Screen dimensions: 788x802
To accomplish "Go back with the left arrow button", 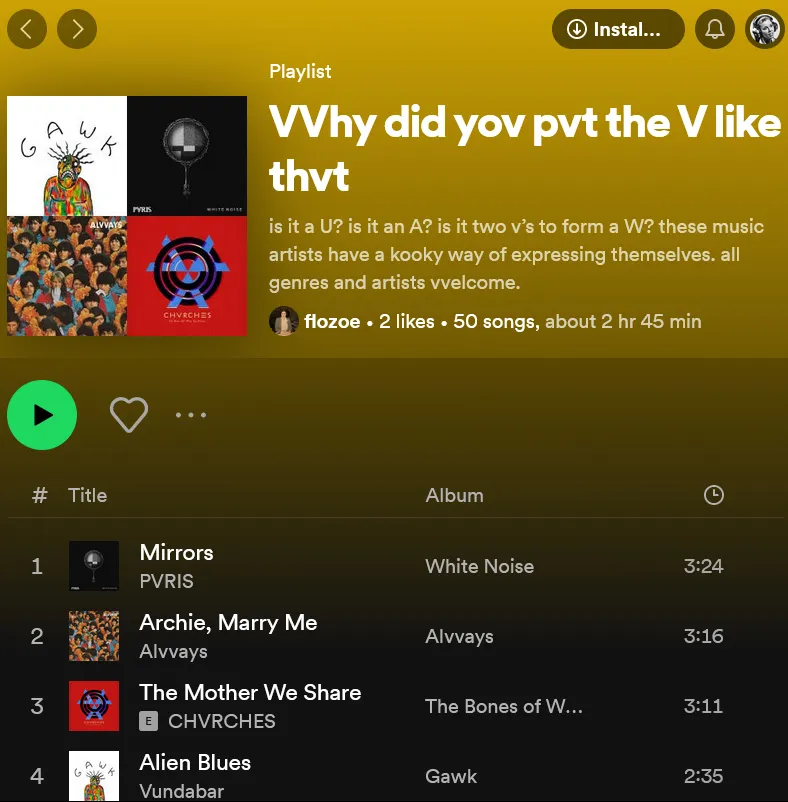I will click(x=27, y=29).
